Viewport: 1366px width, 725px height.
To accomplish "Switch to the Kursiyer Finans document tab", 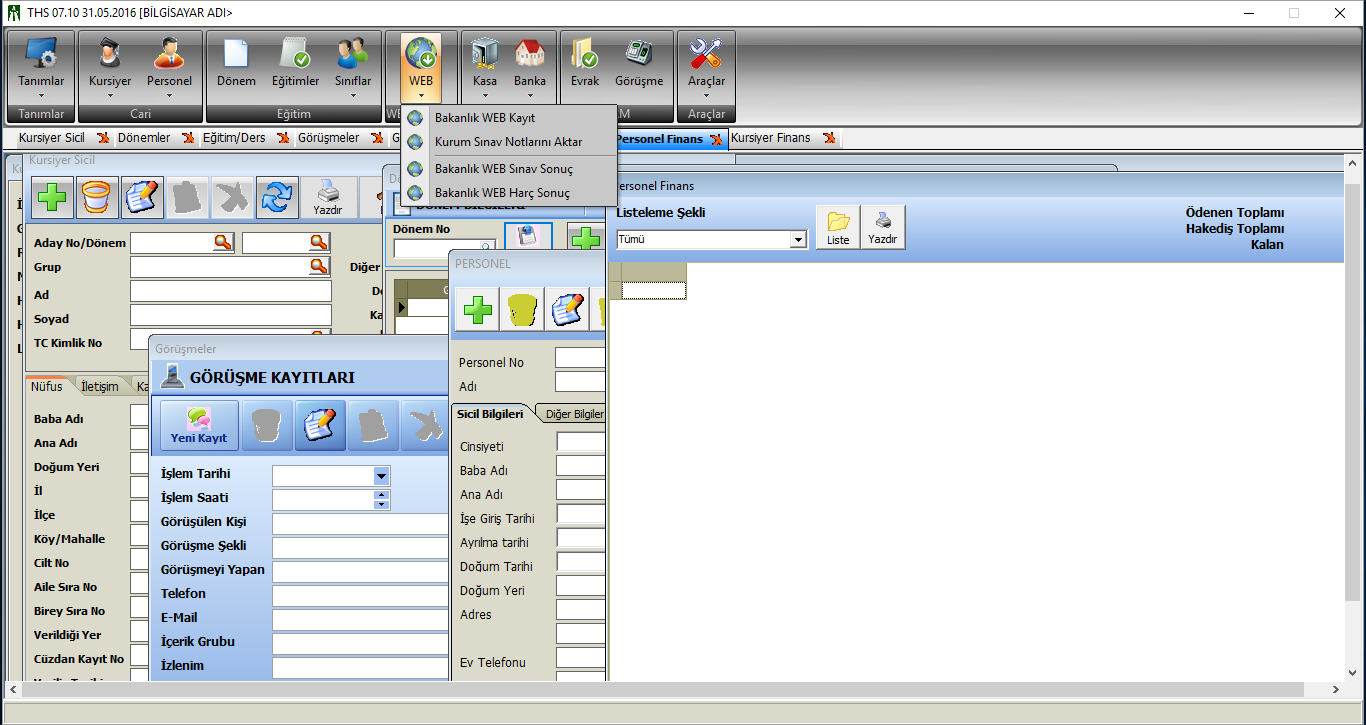I will [x=771, y=138].
